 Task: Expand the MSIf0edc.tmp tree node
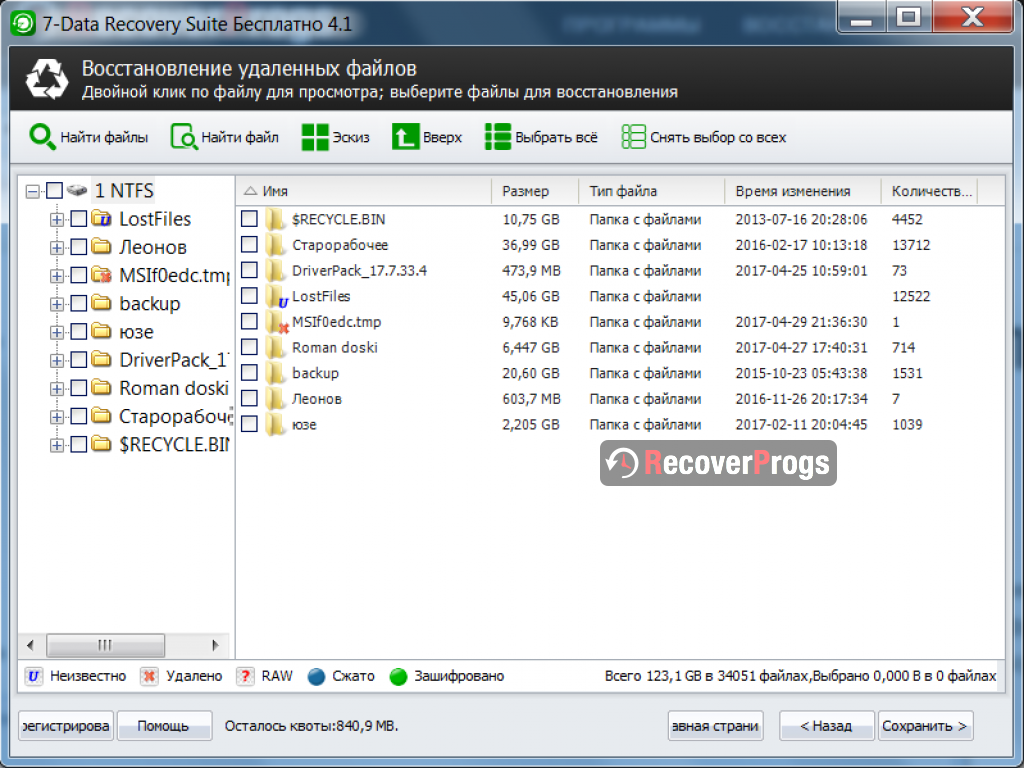tap(56, 276)
